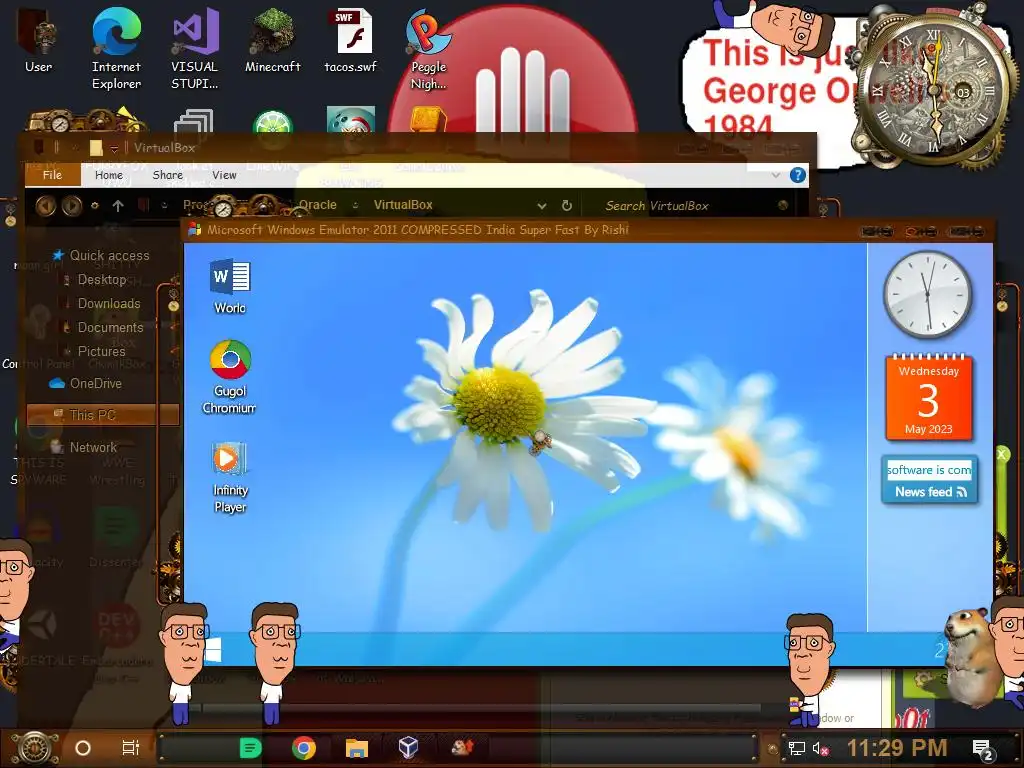Select Oracle in the address breadcrumb
Image resolution: width=1024 pixels, height=768 pixels.
(x=317, y=205)
